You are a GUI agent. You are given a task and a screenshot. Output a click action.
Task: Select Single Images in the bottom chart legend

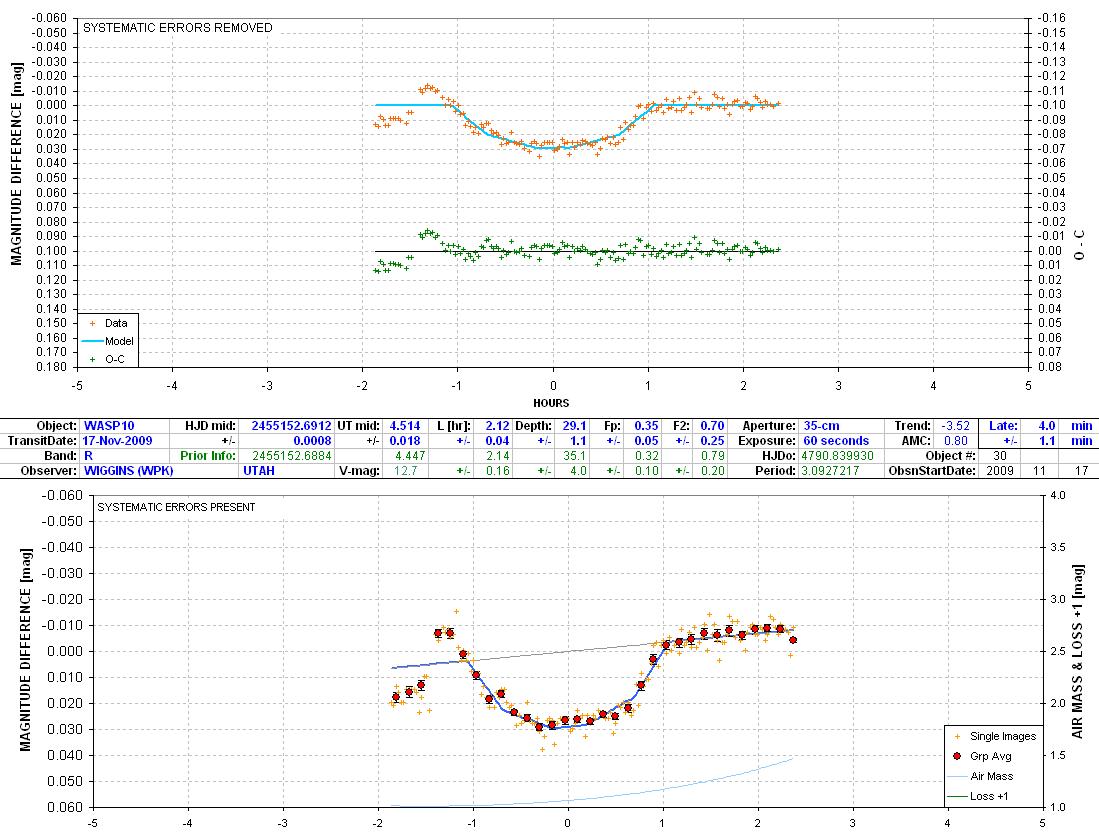click(x=995, y=736)
